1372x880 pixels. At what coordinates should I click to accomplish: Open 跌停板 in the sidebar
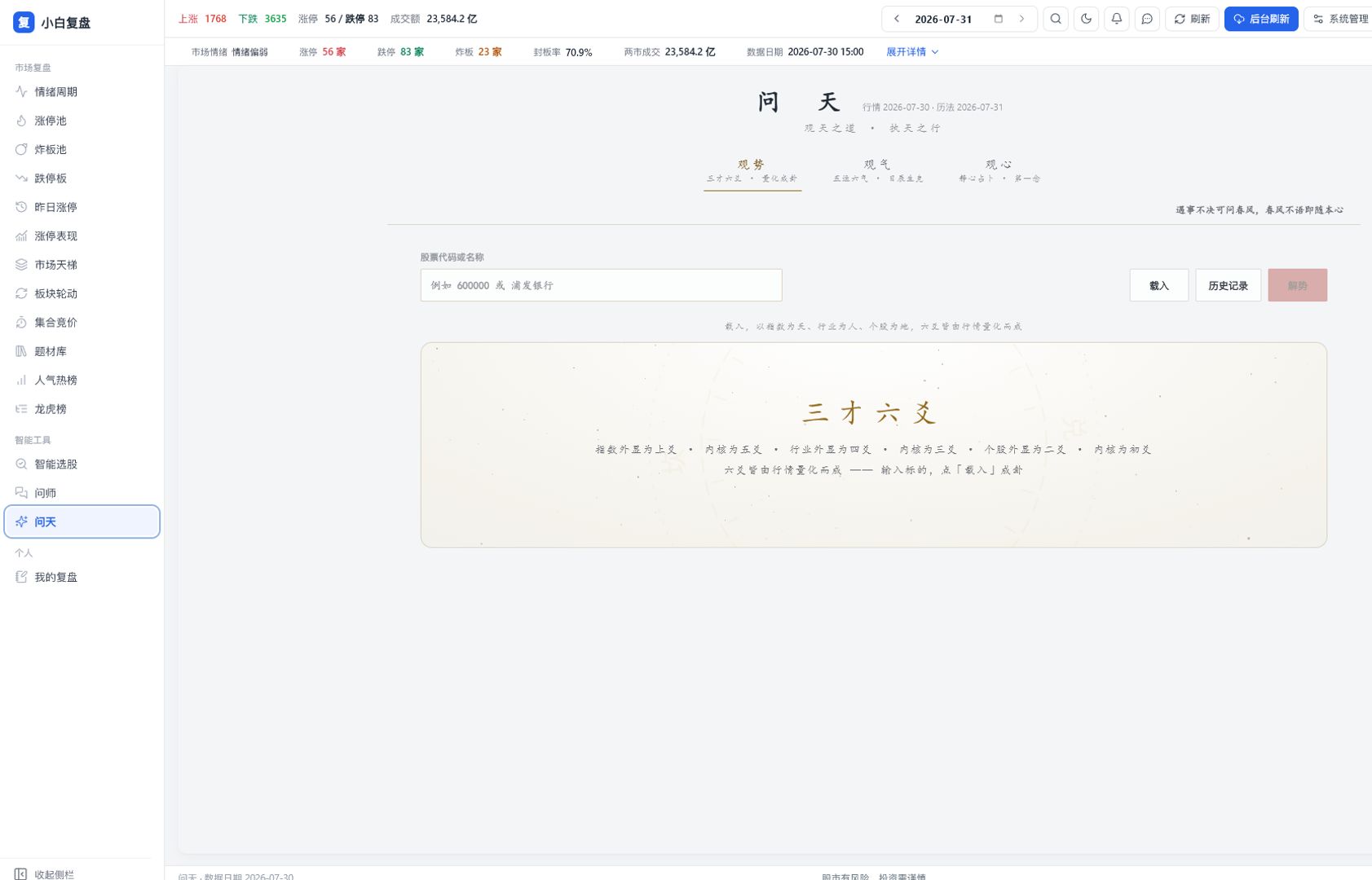point(82,178)
